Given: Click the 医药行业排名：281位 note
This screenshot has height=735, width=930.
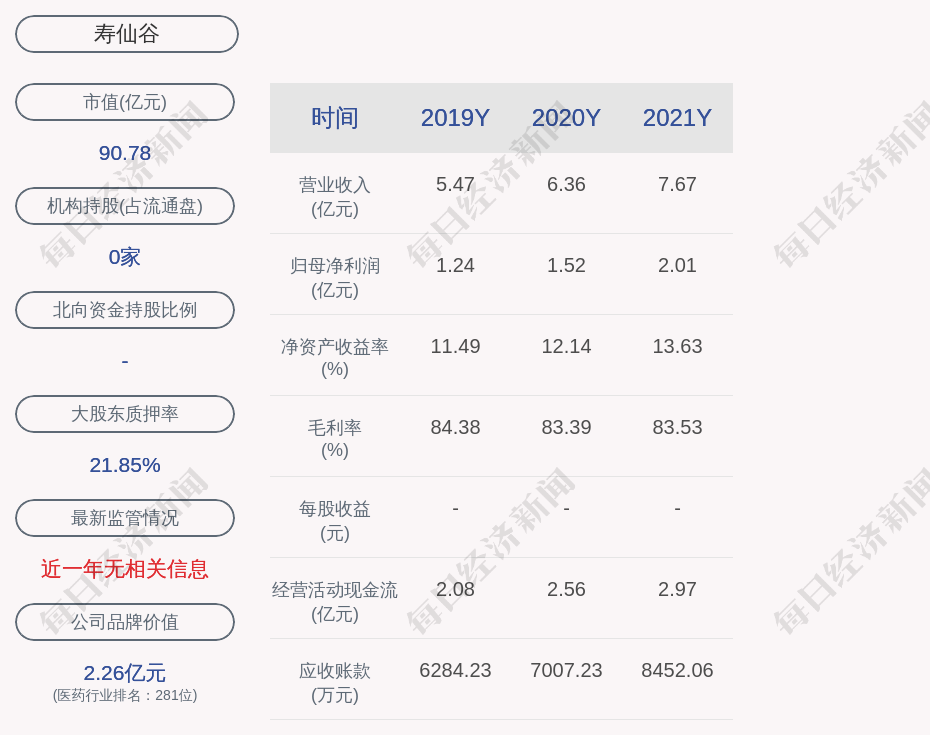Looking at the screenshot, I should click(125, 695).
